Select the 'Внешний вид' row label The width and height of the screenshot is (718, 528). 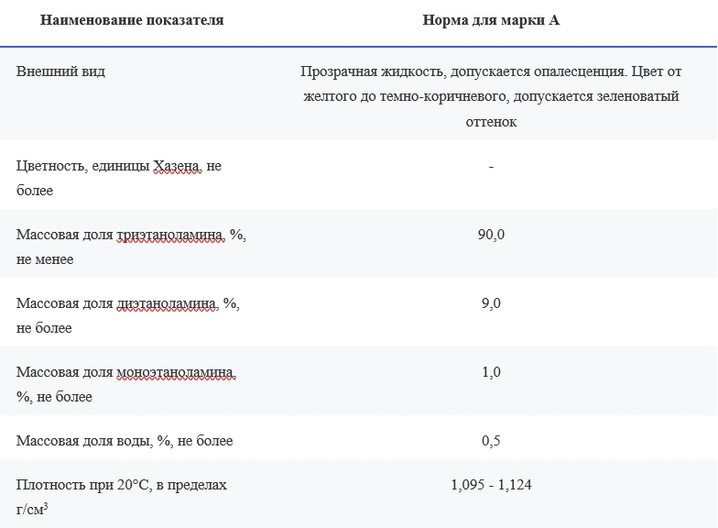pyautogui.click(x=61, y=71)
